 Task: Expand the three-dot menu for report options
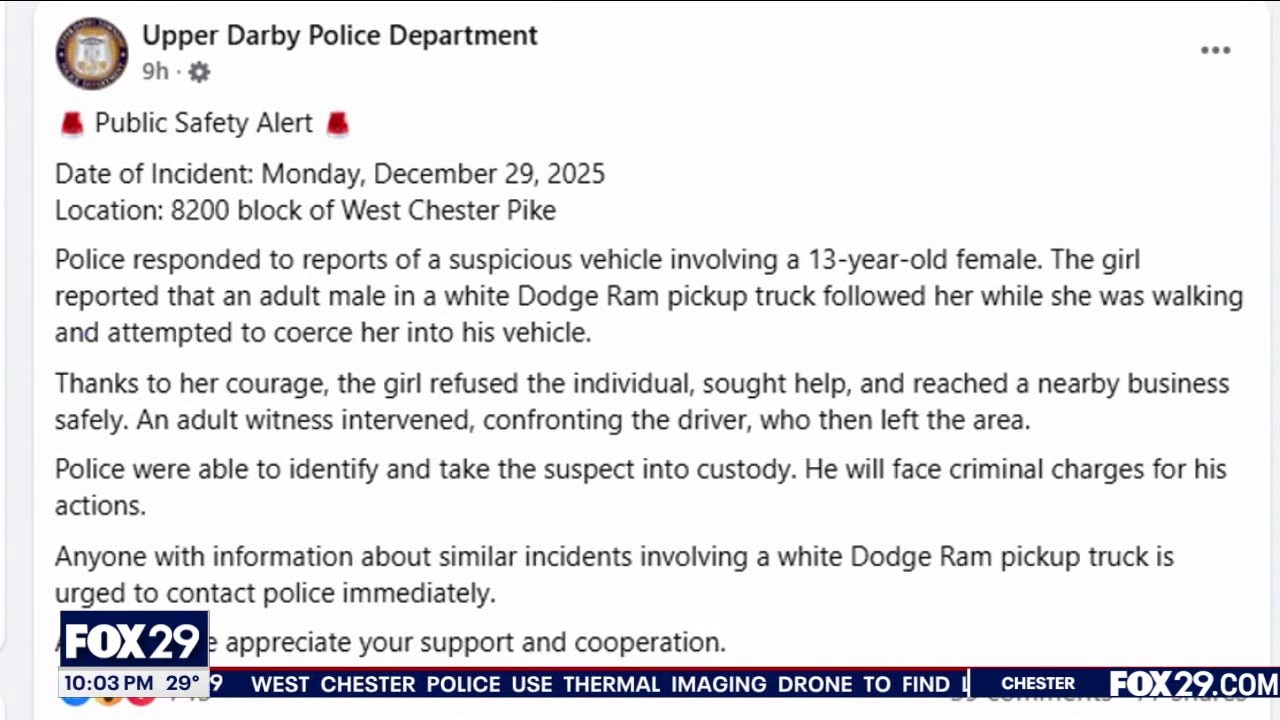pyautogui.click(x=1215, y=50)
